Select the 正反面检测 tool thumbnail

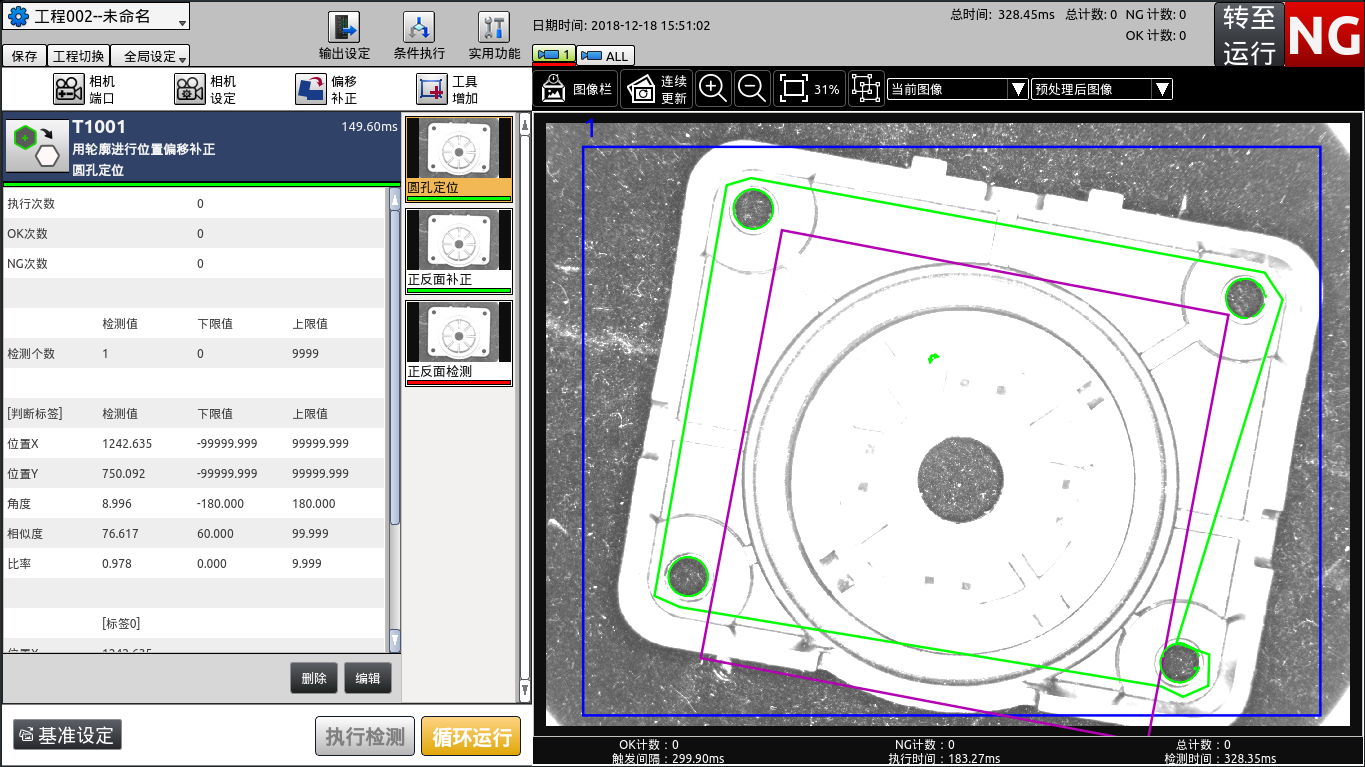point(459,344)
